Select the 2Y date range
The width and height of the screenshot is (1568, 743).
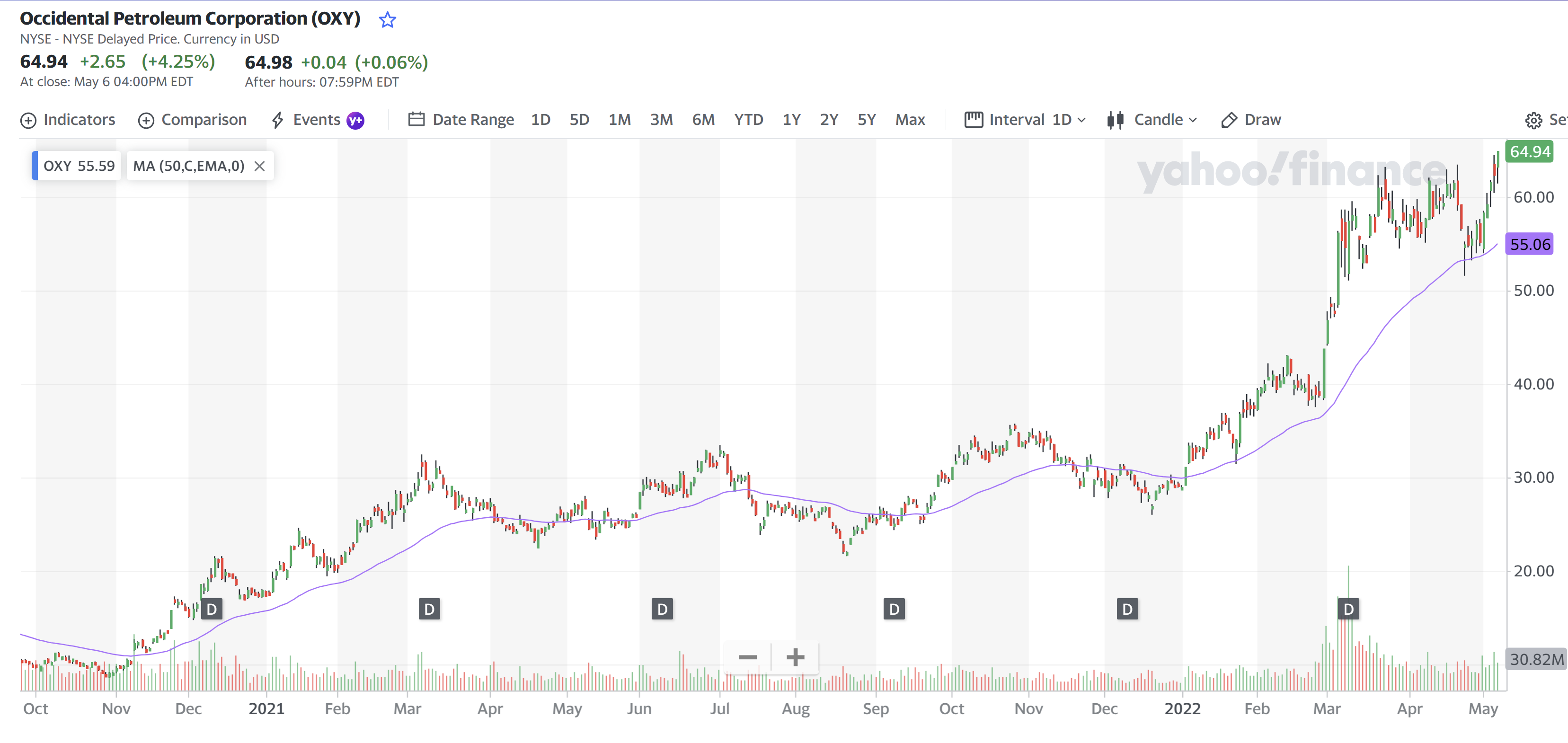829,120
